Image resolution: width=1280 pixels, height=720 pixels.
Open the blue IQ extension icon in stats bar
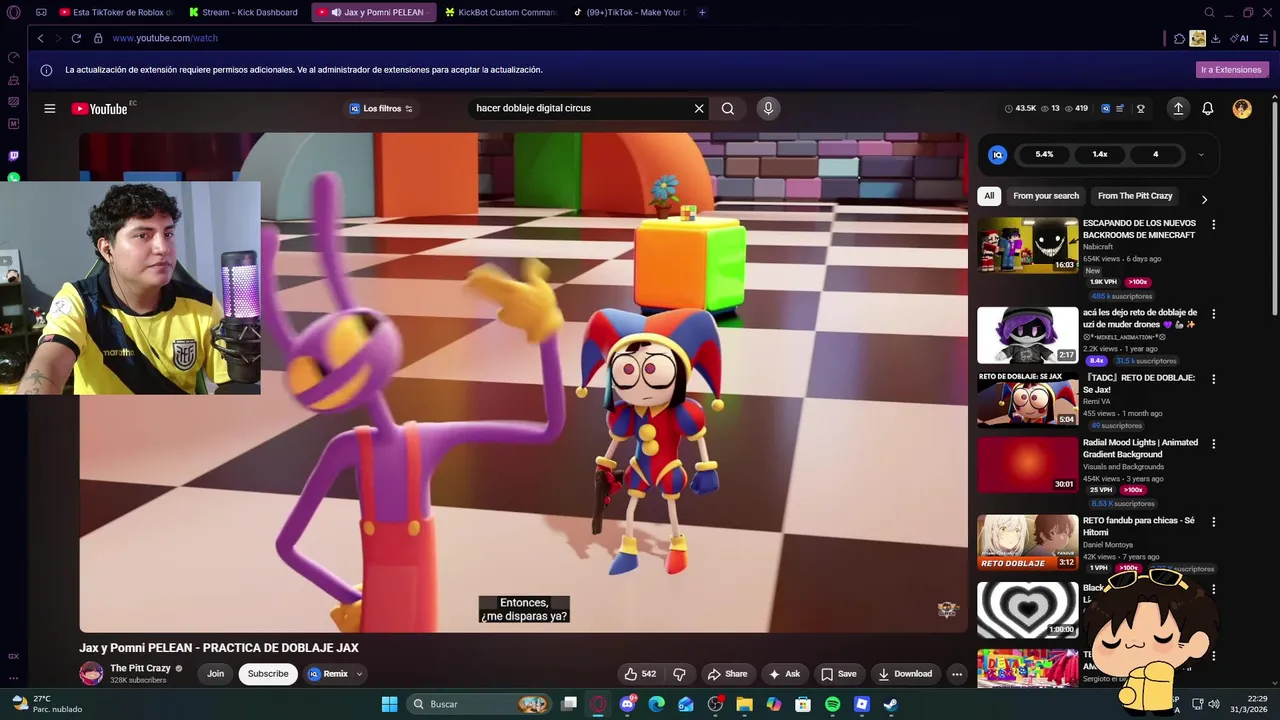point(1105,108)
